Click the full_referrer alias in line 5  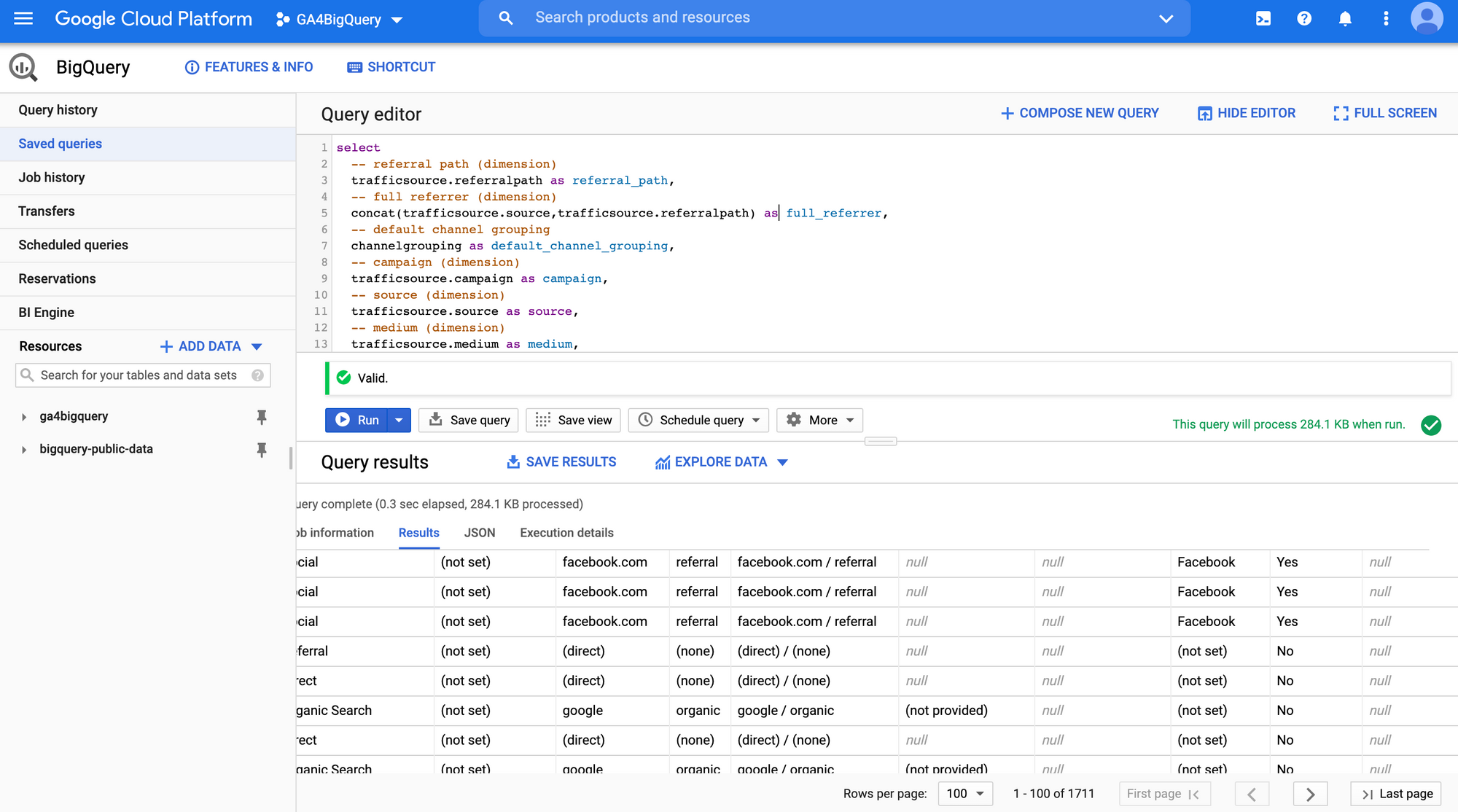[x=833, y=213]
